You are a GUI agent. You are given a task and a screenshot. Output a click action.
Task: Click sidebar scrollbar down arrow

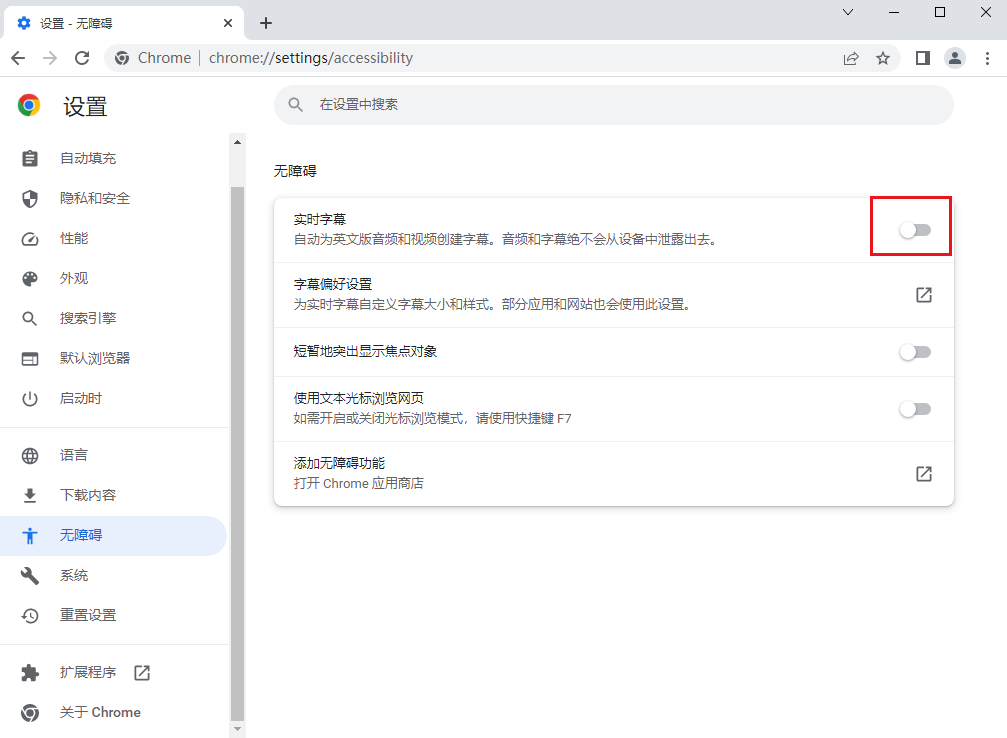238,729
